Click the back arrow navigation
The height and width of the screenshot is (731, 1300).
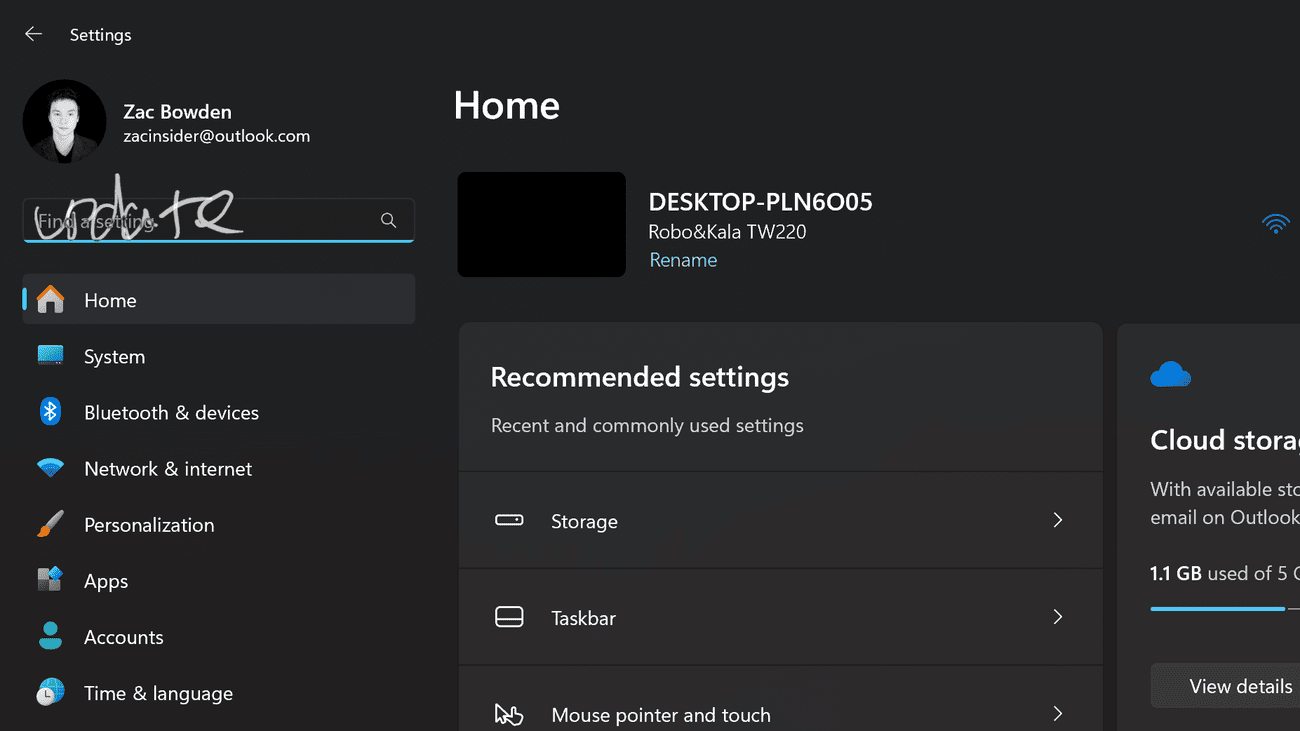tap(33, 33)
